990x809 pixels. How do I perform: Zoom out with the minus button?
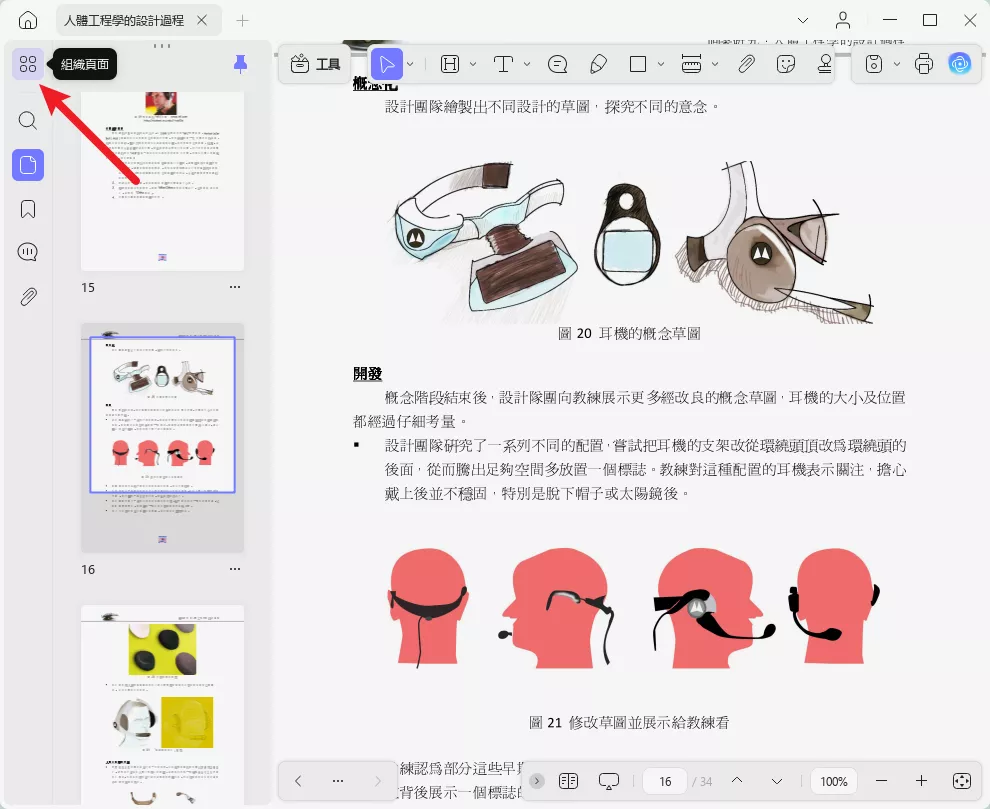(881, 781)
